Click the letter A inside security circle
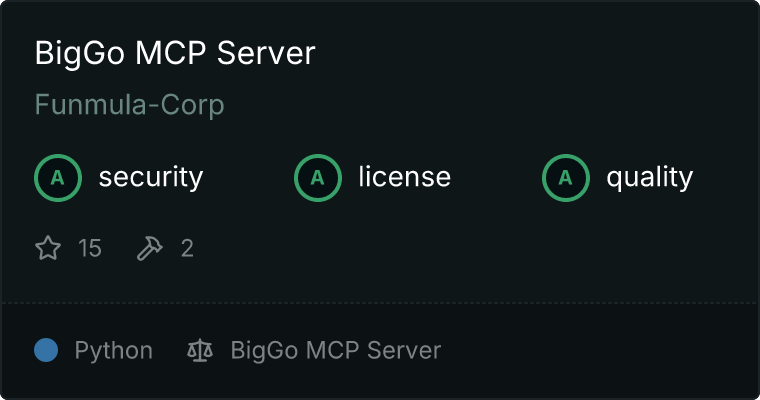Image resolution: width=760 pixels, height=400 pixels. tap(58, 178)
